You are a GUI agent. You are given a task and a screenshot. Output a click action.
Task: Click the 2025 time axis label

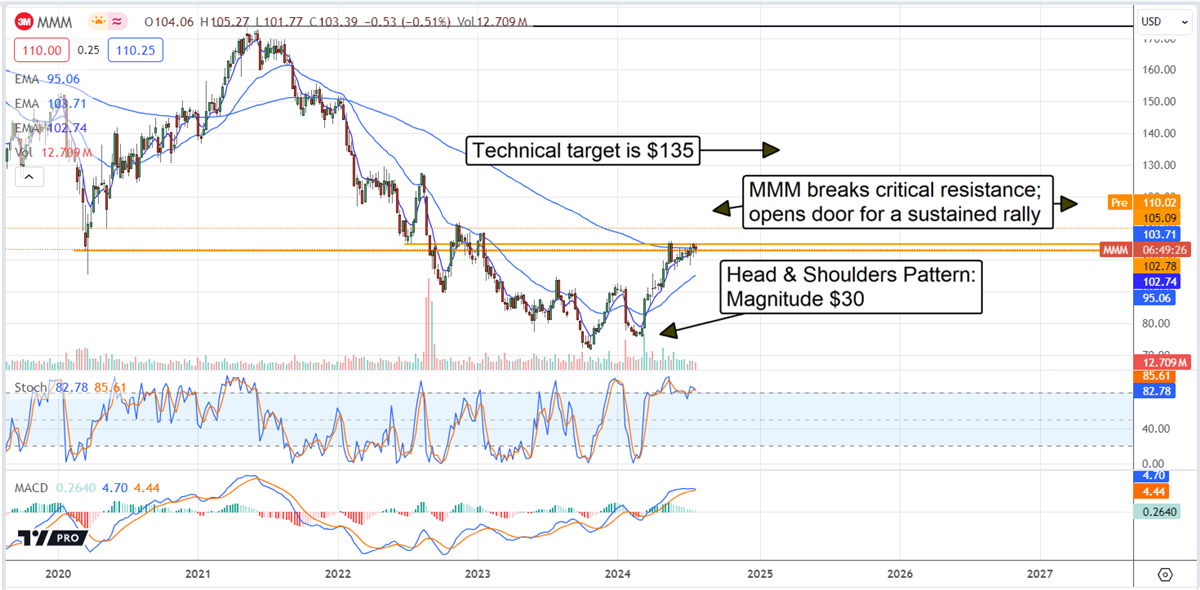(x=760, y=574)
